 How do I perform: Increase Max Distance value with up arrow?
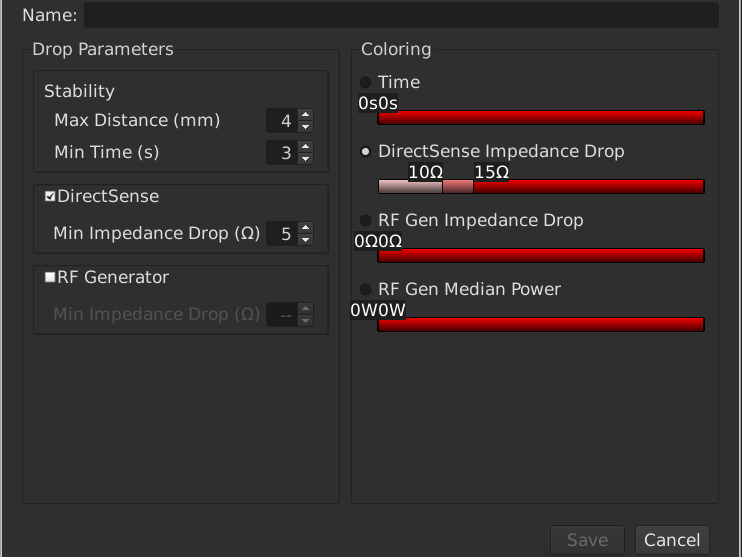tap(306, 115)
